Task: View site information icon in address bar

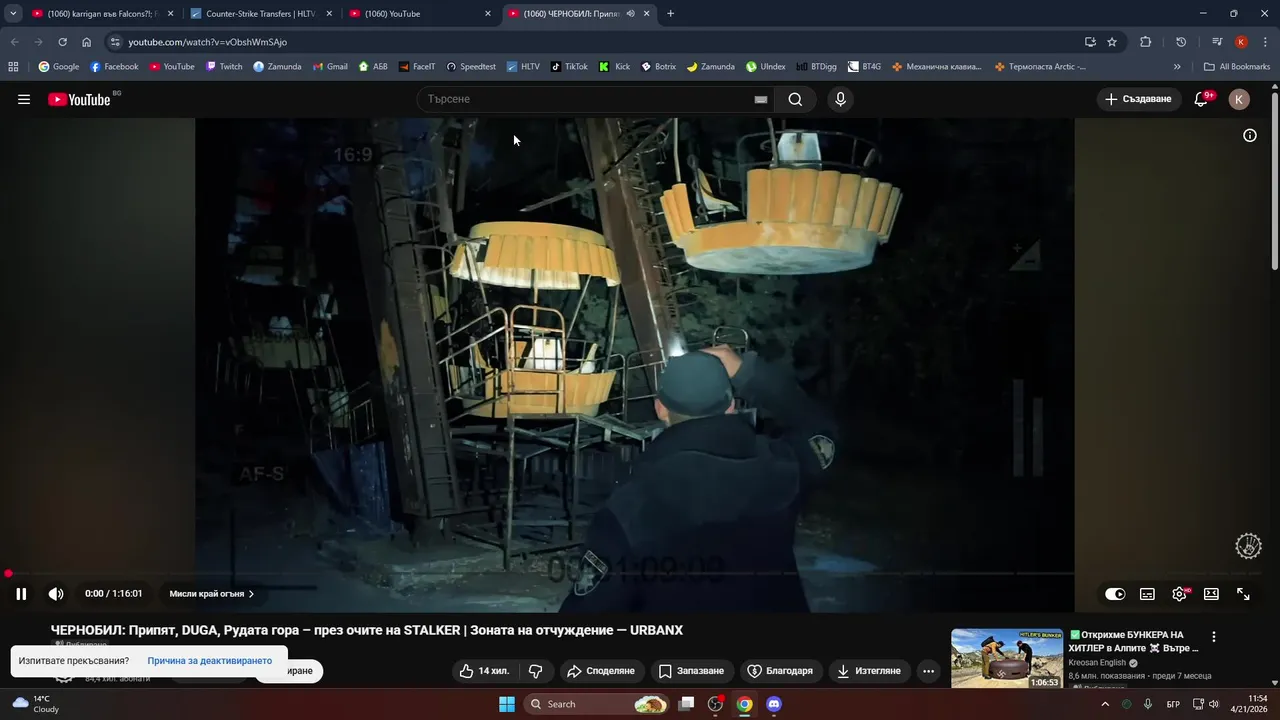Action: [115, 42]
